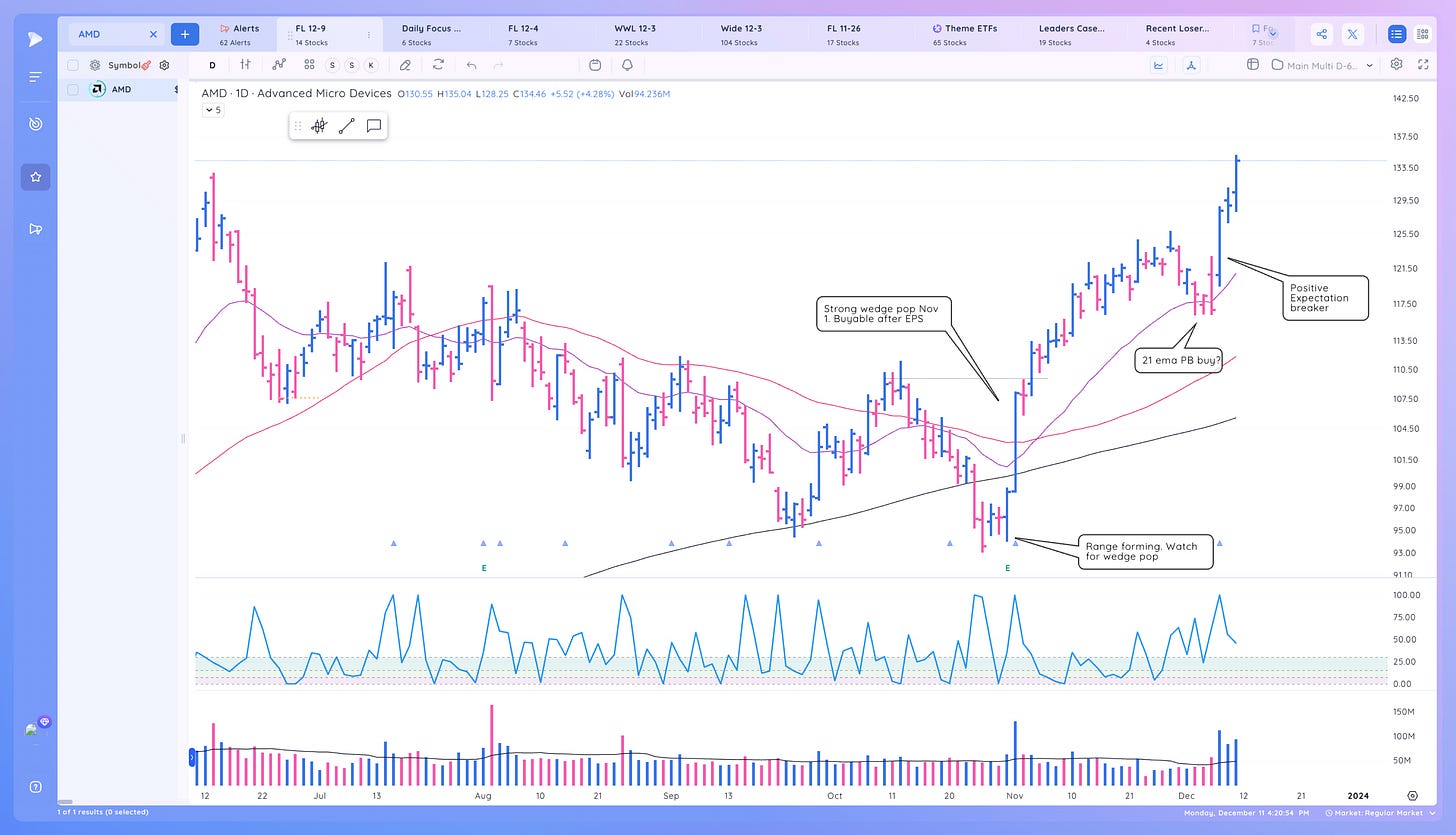1456x835 pixels.
Task: Select the trend line drawing tool
Action: tap(346, 126)
